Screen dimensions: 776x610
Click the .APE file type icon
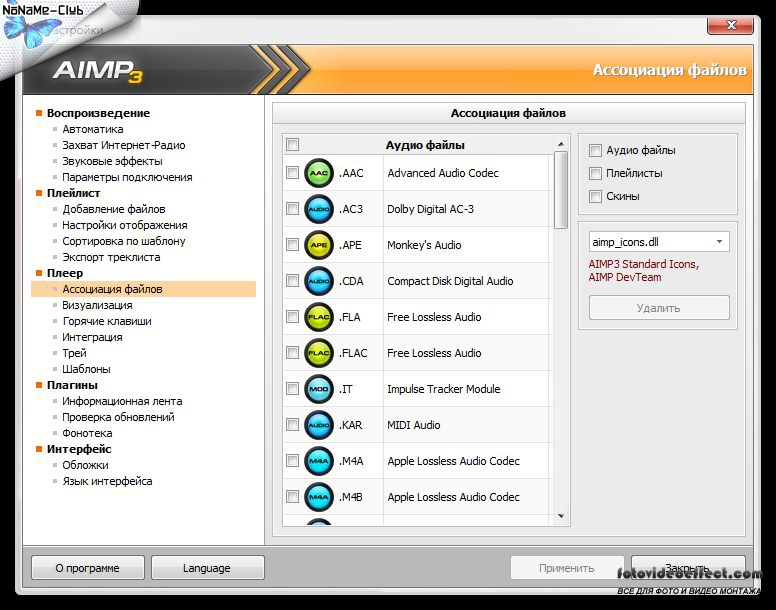point(319,245)
